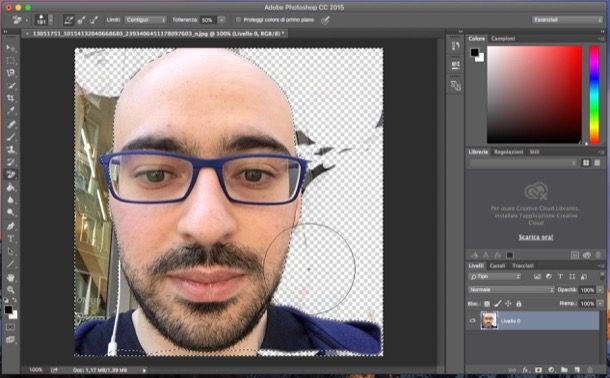Screen dimensions: 610x378
Task: Select the Livello 0 layer row
Action: point(533,321)
